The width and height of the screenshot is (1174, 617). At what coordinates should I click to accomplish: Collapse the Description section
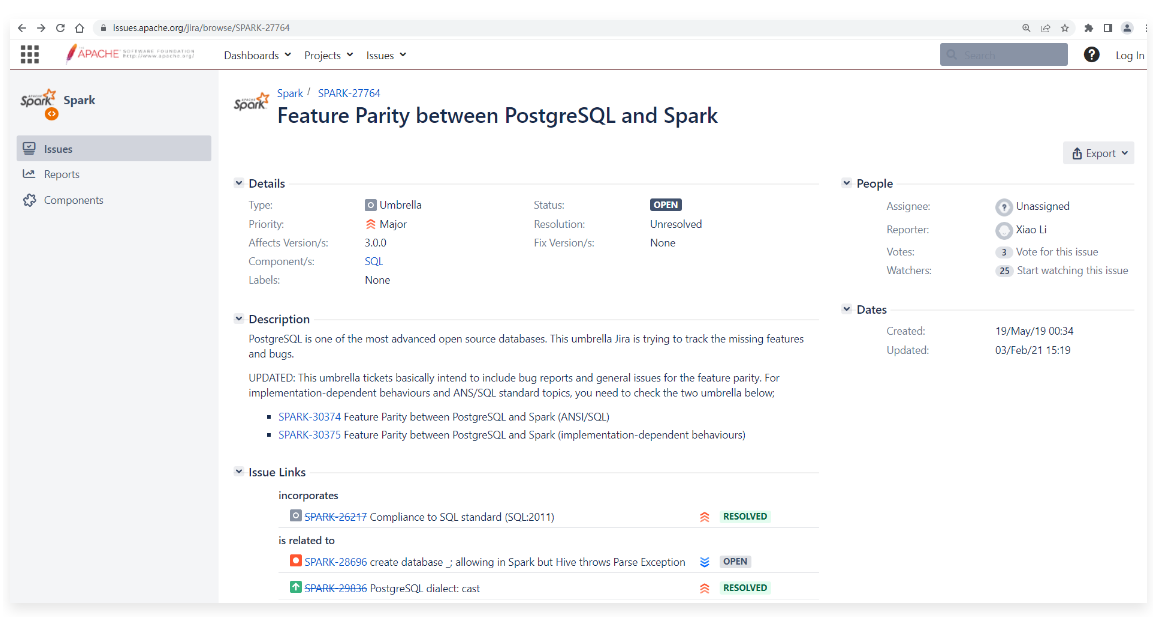[239, 318]
